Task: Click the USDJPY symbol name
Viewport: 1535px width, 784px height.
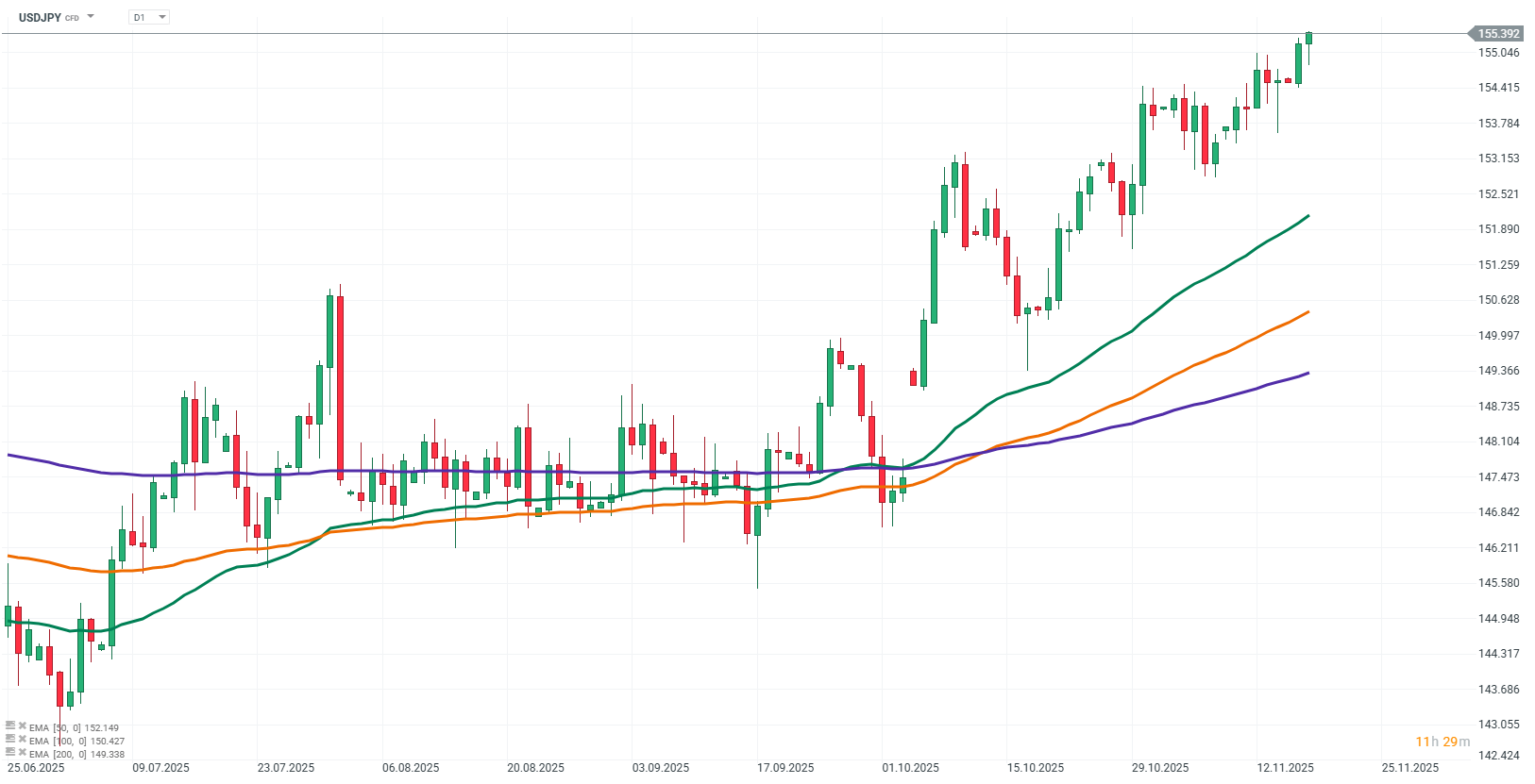Action: (40, 17)
